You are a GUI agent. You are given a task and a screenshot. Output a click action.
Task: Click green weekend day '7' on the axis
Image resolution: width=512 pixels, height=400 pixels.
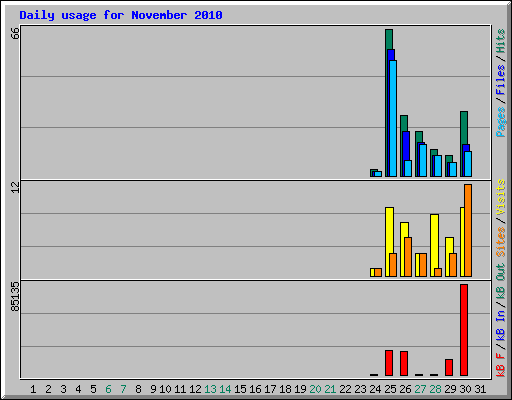tap(123, 389)
